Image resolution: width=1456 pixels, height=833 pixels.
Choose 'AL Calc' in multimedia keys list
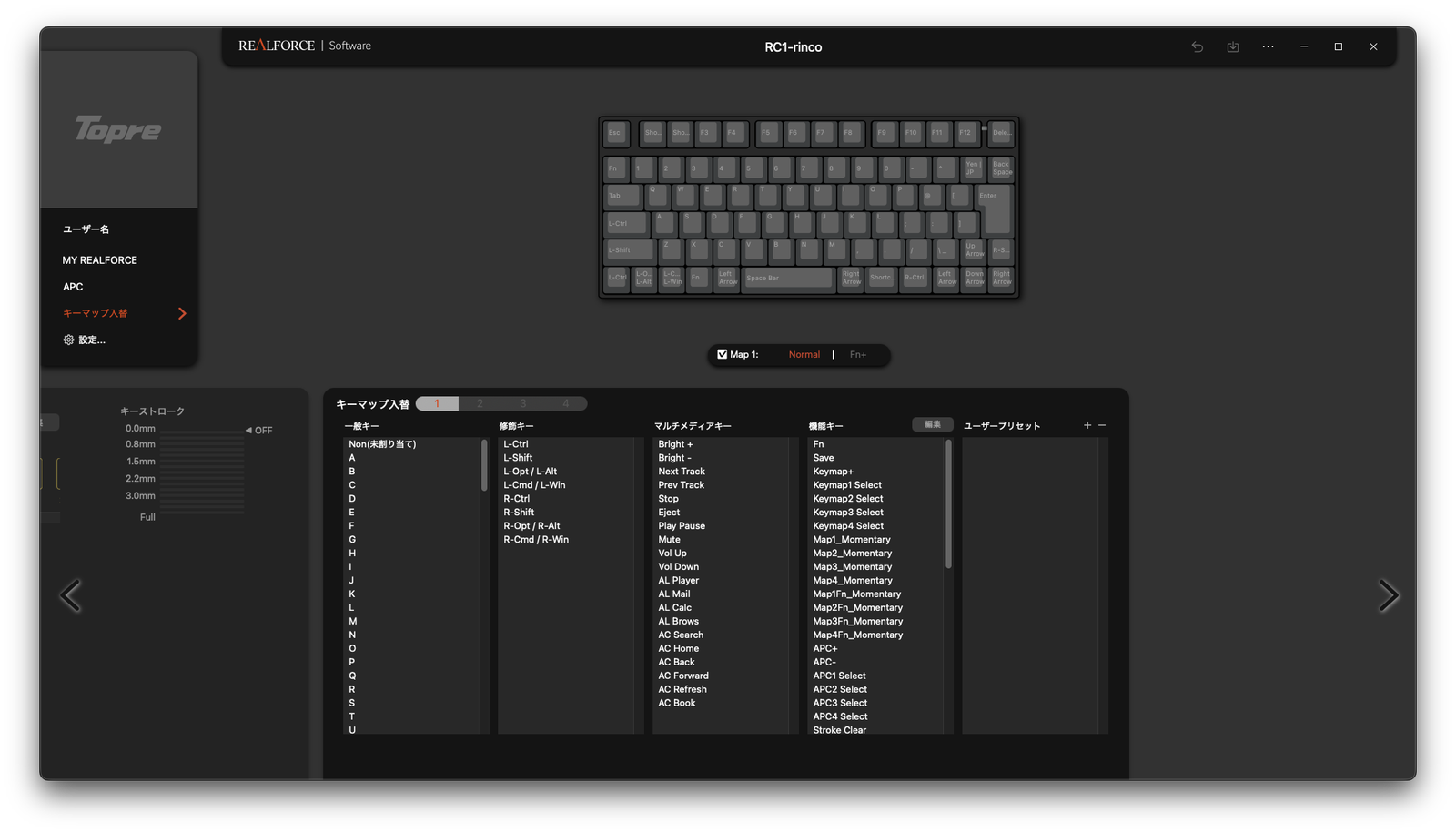click(x=675, y=608)
